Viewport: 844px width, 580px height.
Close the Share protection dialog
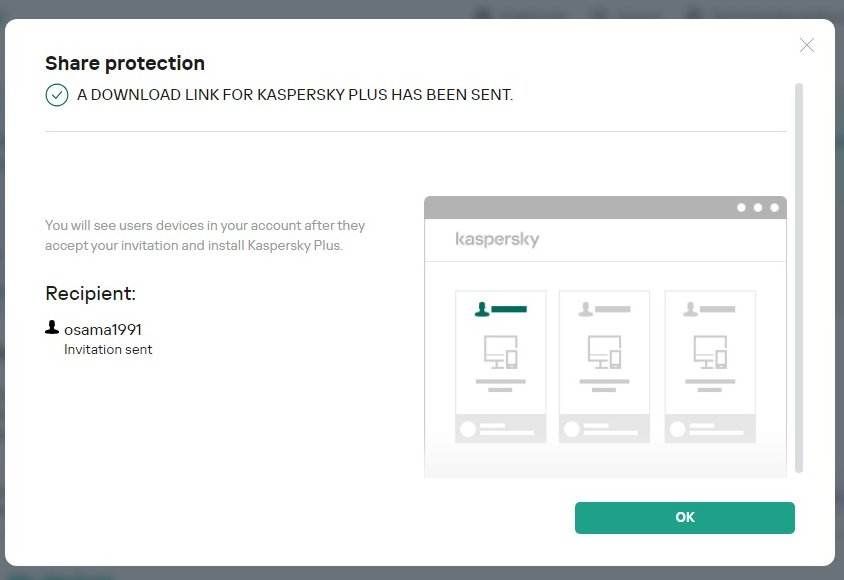click(x=807, y=45)
